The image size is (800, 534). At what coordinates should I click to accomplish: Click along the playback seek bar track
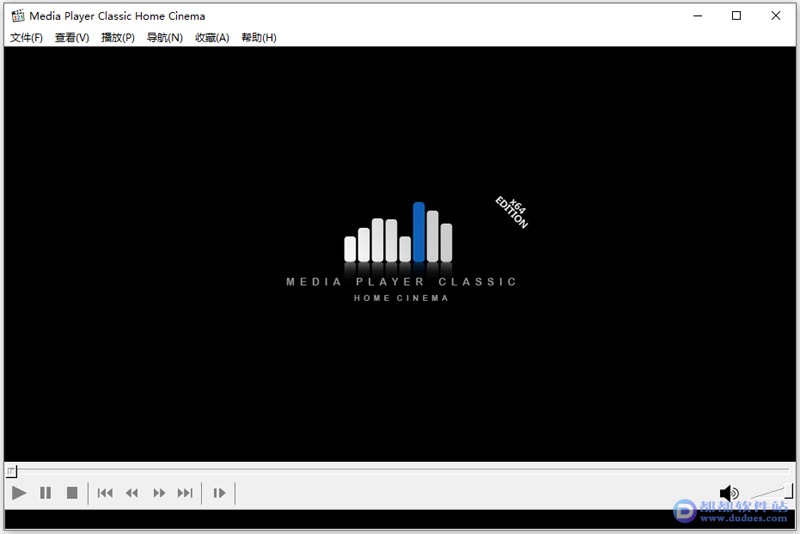(399, 469)
